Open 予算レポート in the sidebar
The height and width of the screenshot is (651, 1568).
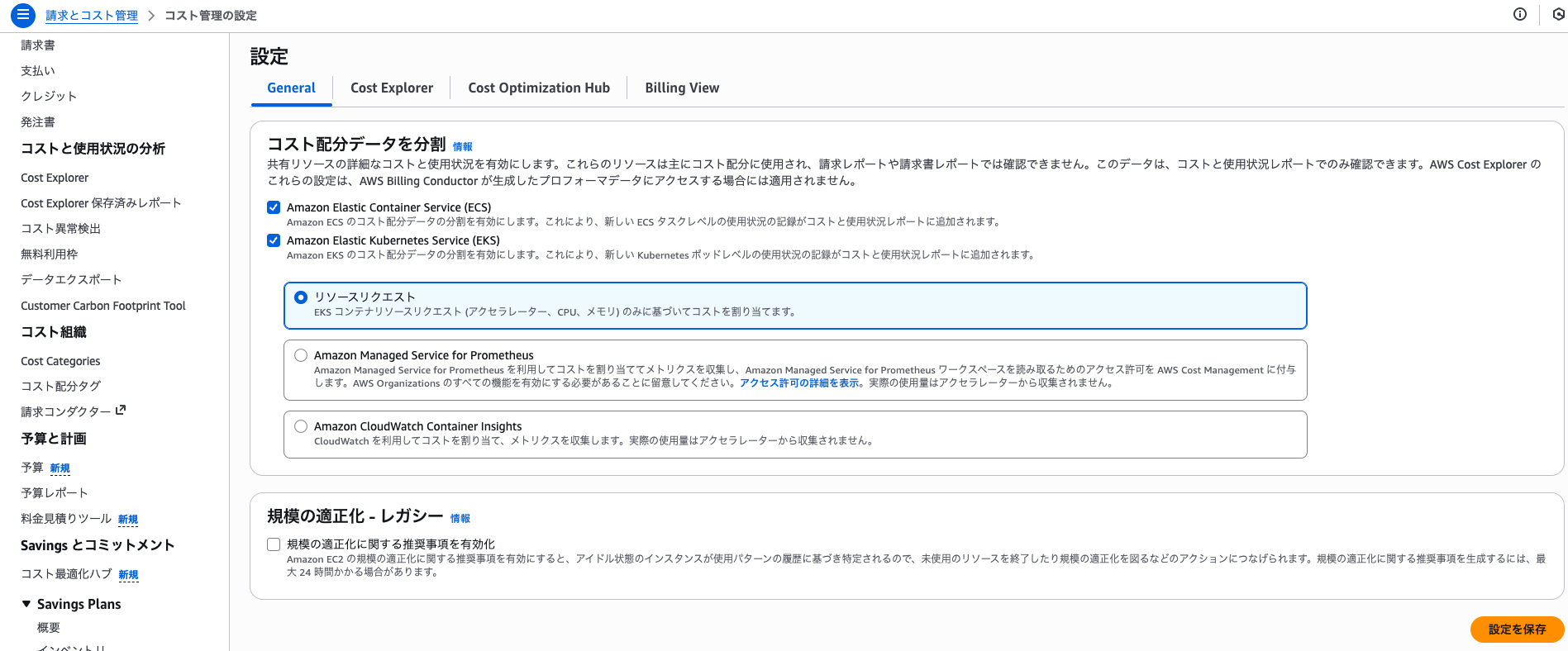pos(55,493)
